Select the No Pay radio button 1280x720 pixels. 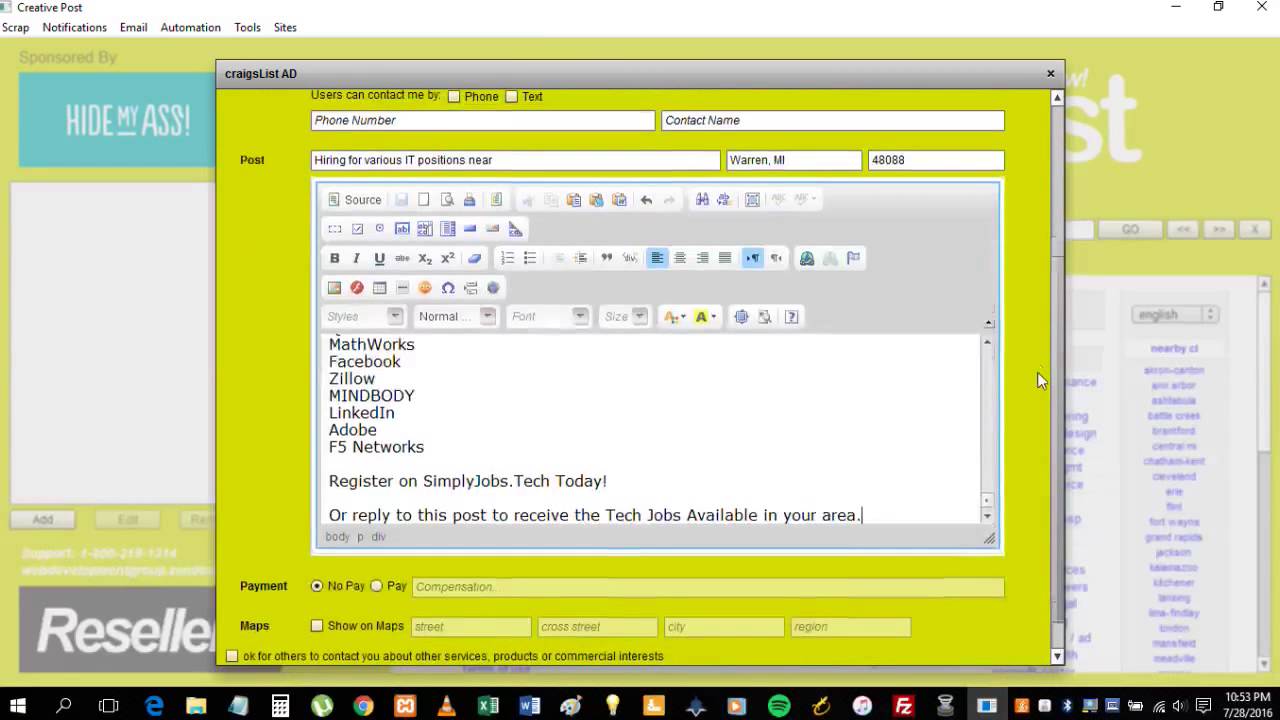317,586
